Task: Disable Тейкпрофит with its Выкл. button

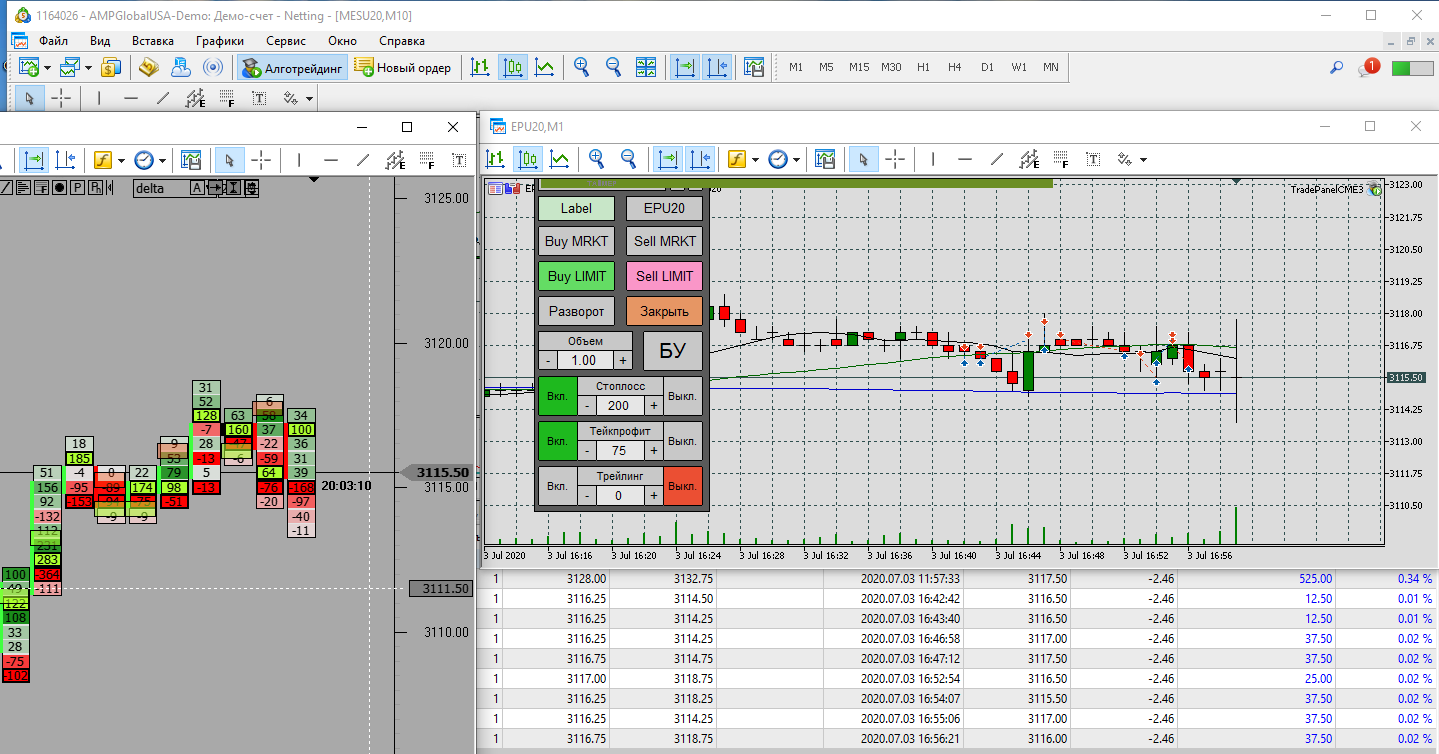Action: point(683,441)
